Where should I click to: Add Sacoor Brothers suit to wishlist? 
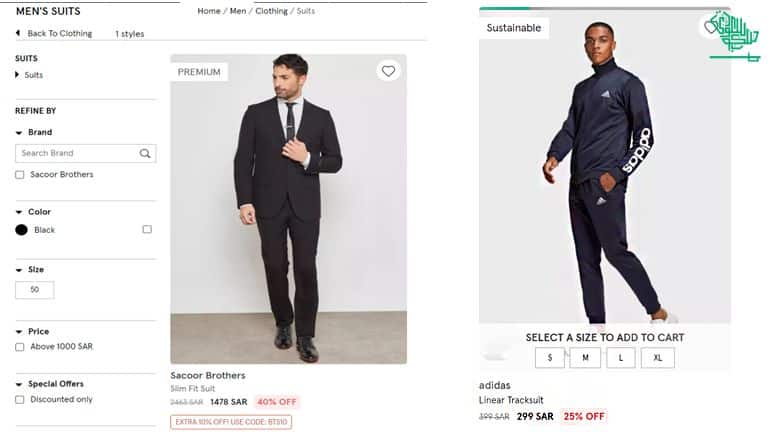(388, 71)
